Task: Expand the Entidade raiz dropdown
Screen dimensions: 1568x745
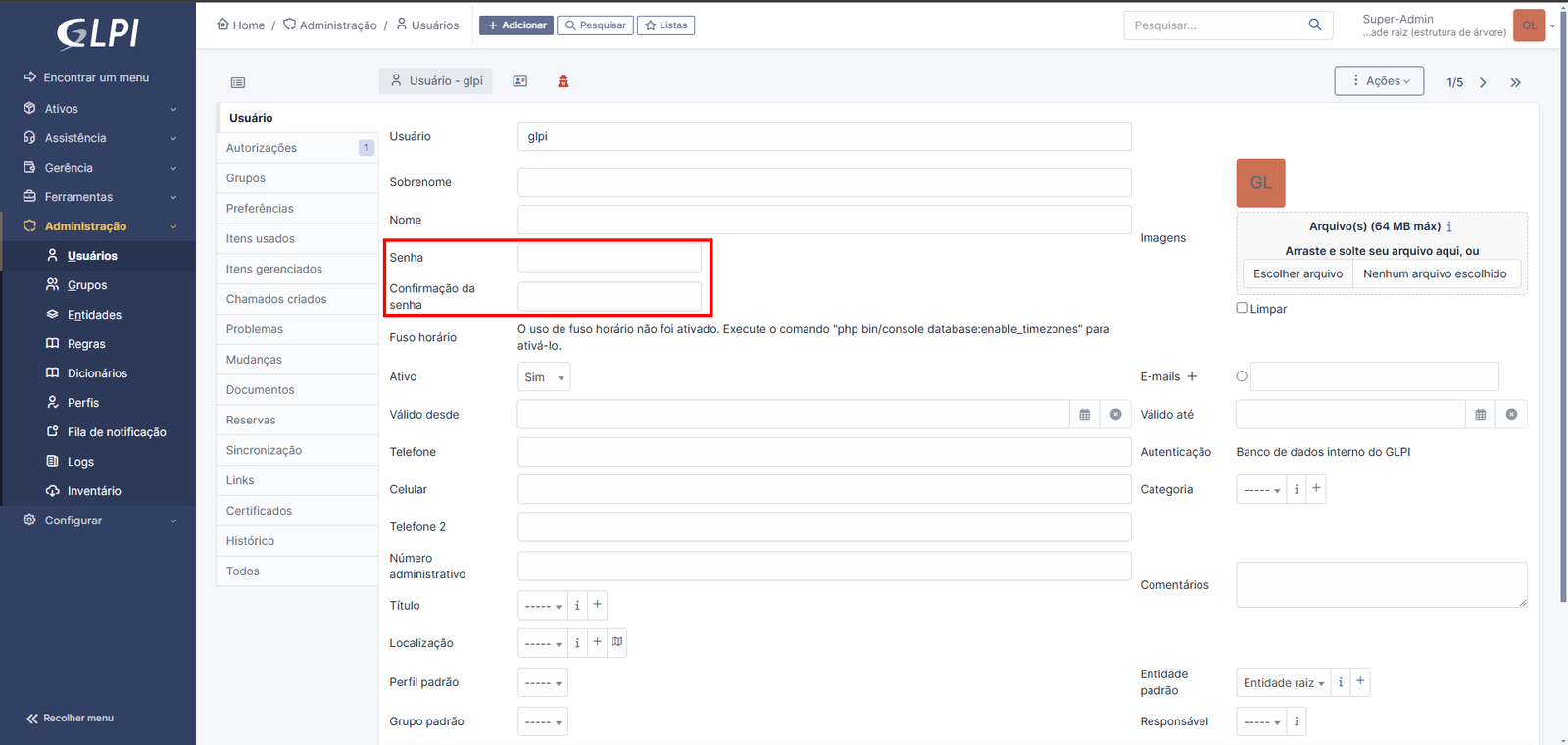Action: [x=1283, y=683]
